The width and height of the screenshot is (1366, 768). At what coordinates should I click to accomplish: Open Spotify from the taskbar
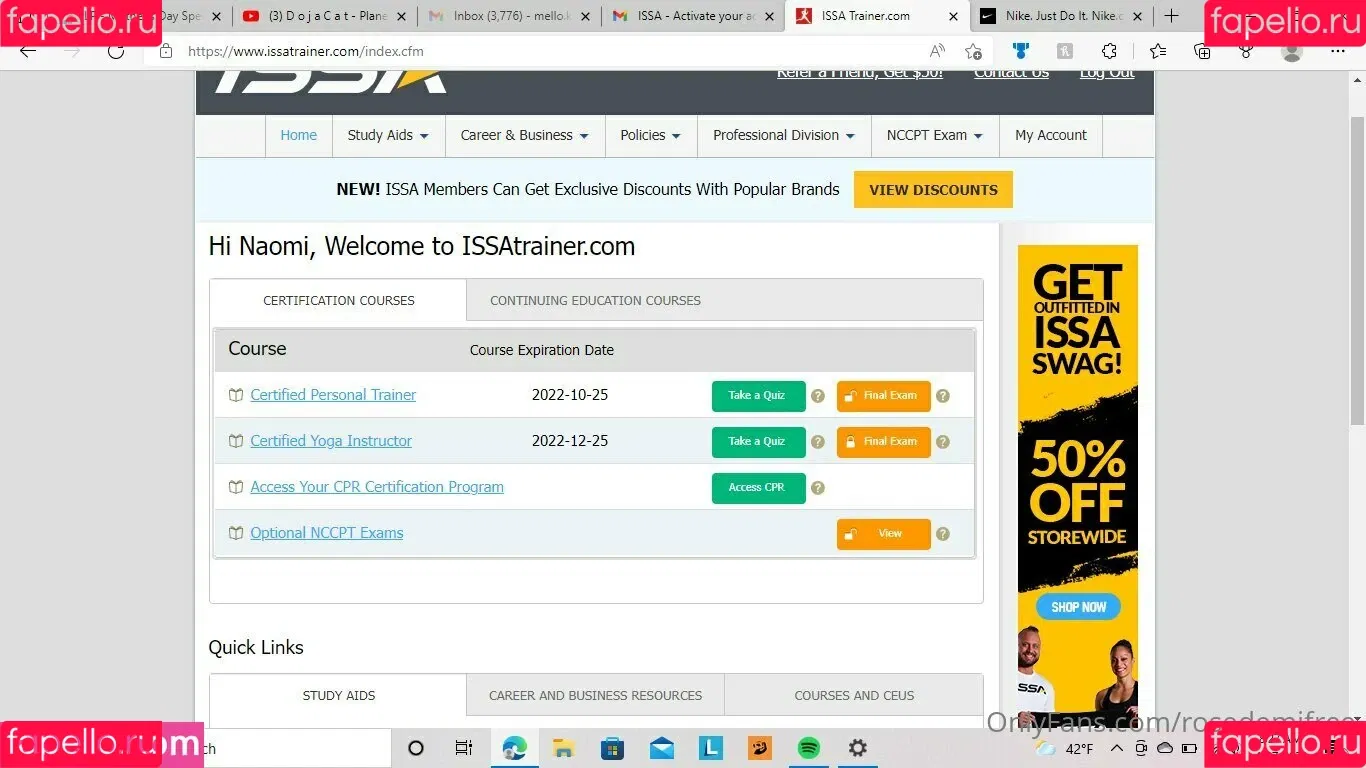pyautogui.click(x=809, y=748)
